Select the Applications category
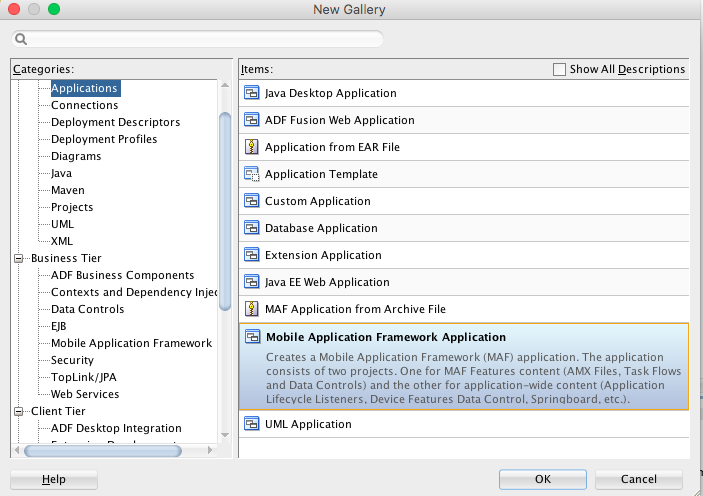 [84, 88]
